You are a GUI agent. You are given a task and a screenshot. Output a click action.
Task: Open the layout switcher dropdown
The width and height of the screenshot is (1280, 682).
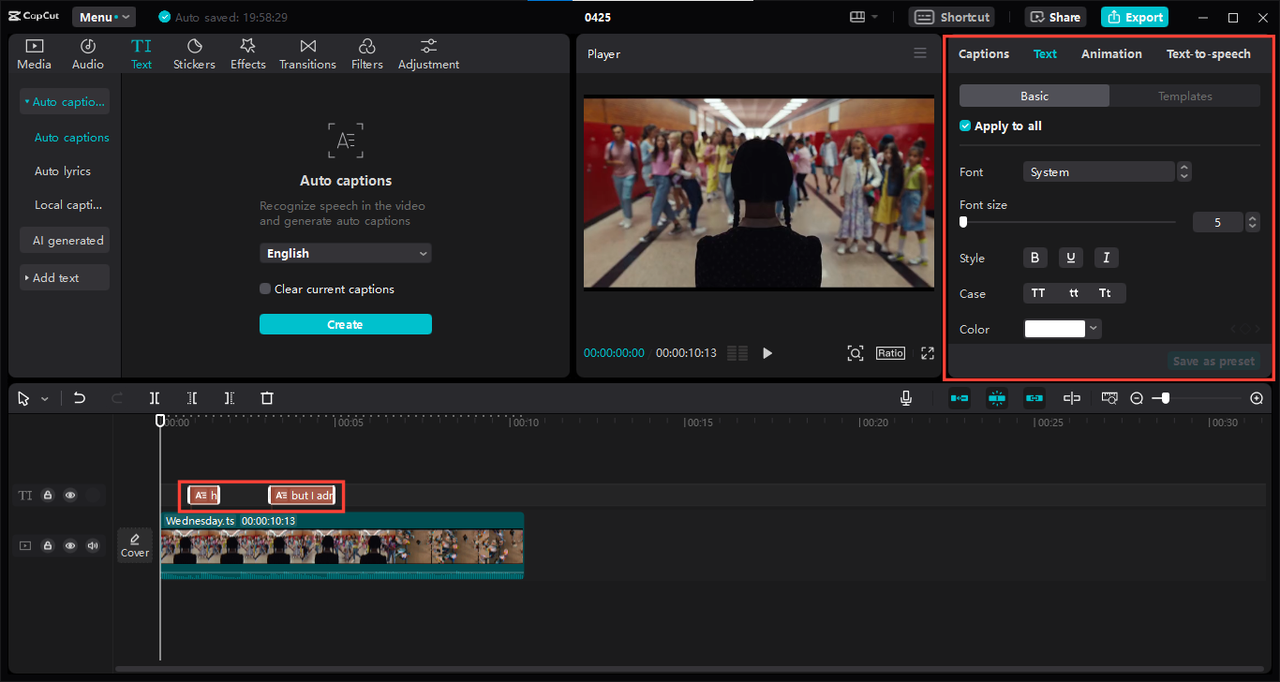[x=863, y=17]
